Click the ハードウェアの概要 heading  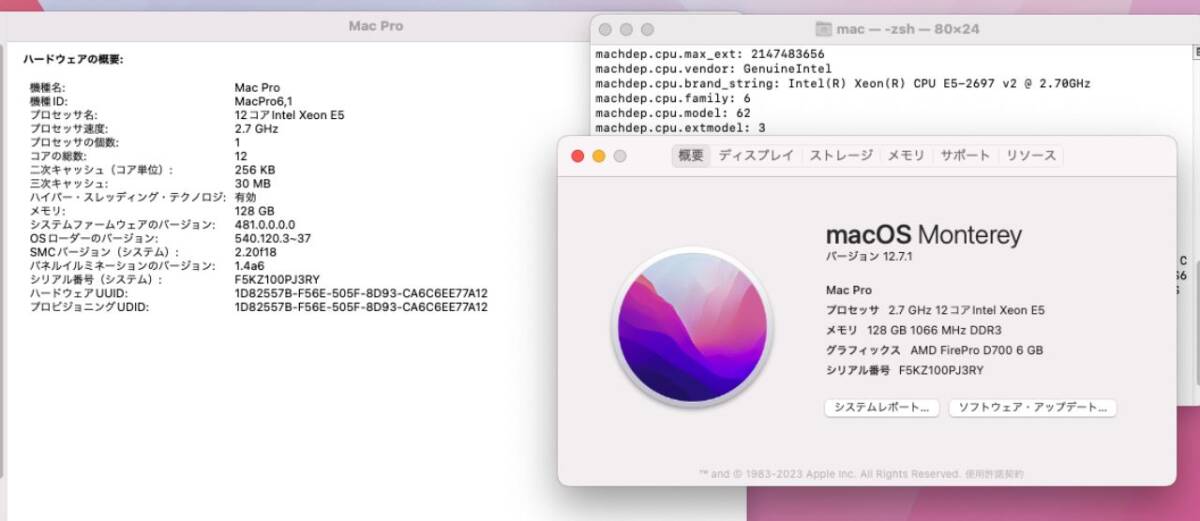[x=74, y=60]
